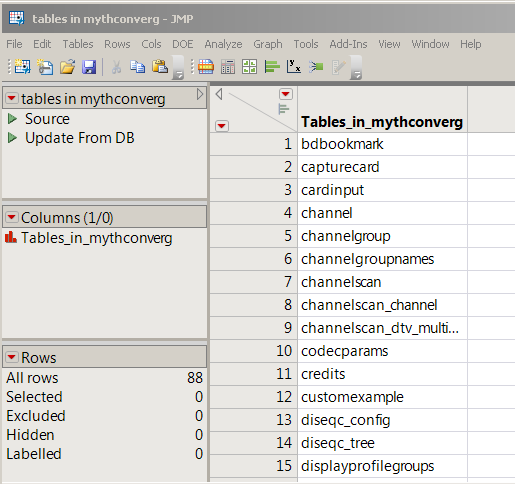Click the cardinput cell
The width and height of the screenshot is (515, 484).
(383, 190)
